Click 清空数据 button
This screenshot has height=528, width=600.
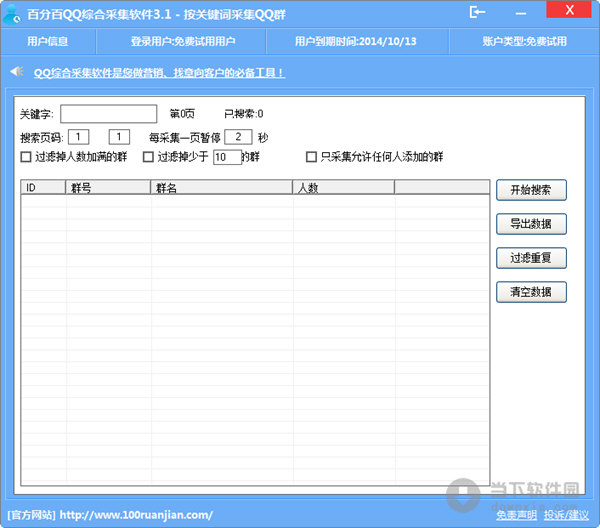pyautogui.click(x=531, y=292)
